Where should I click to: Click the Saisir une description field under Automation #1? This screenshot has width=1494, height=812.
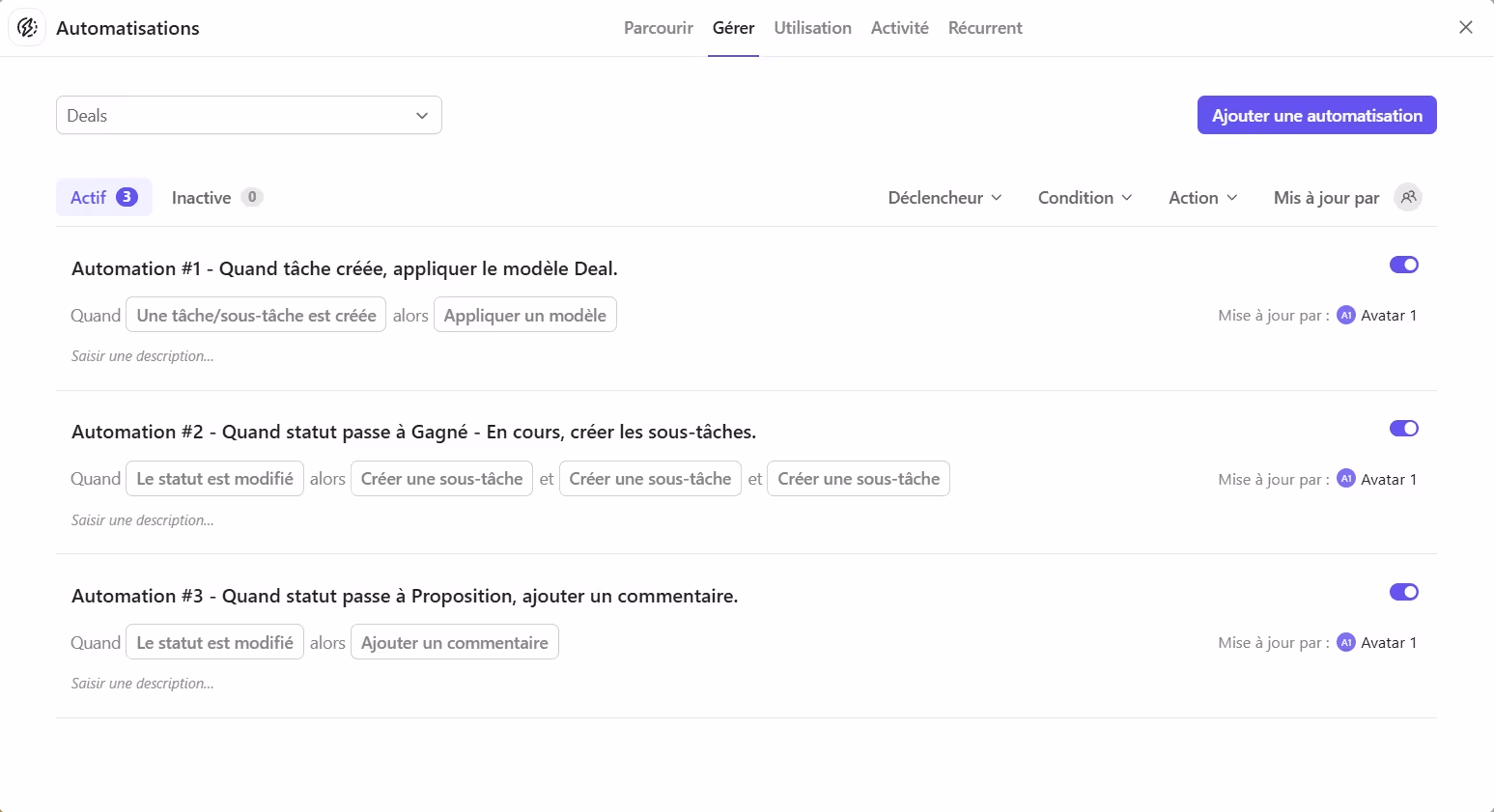coord(141,355)
